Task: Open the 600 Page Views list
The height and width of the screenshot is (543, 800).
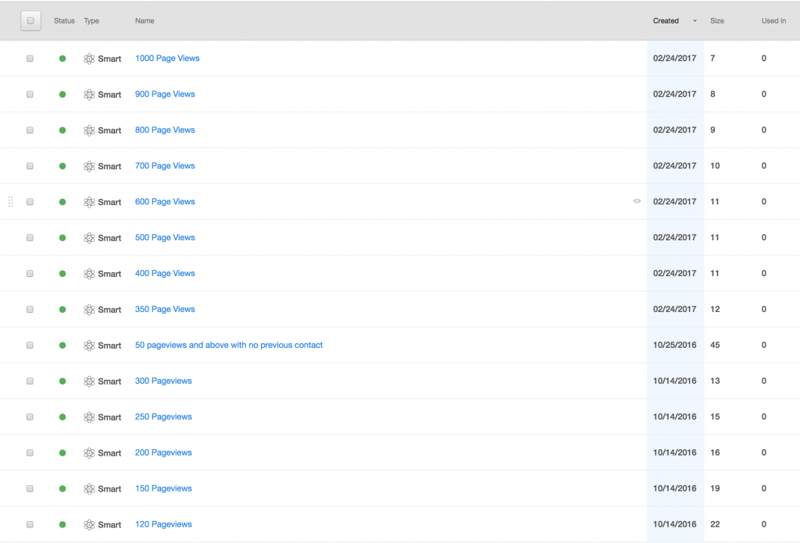Action: click(x=165, y=202)
